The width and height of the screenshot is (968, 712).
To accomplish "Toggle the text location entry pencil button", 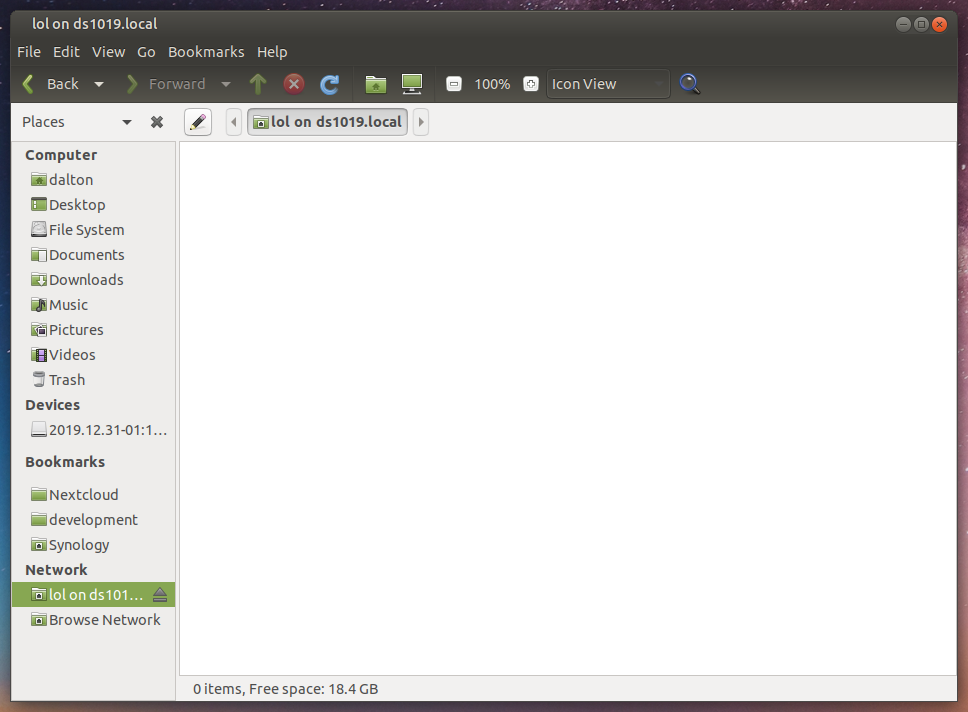I will tap(198, 122).
